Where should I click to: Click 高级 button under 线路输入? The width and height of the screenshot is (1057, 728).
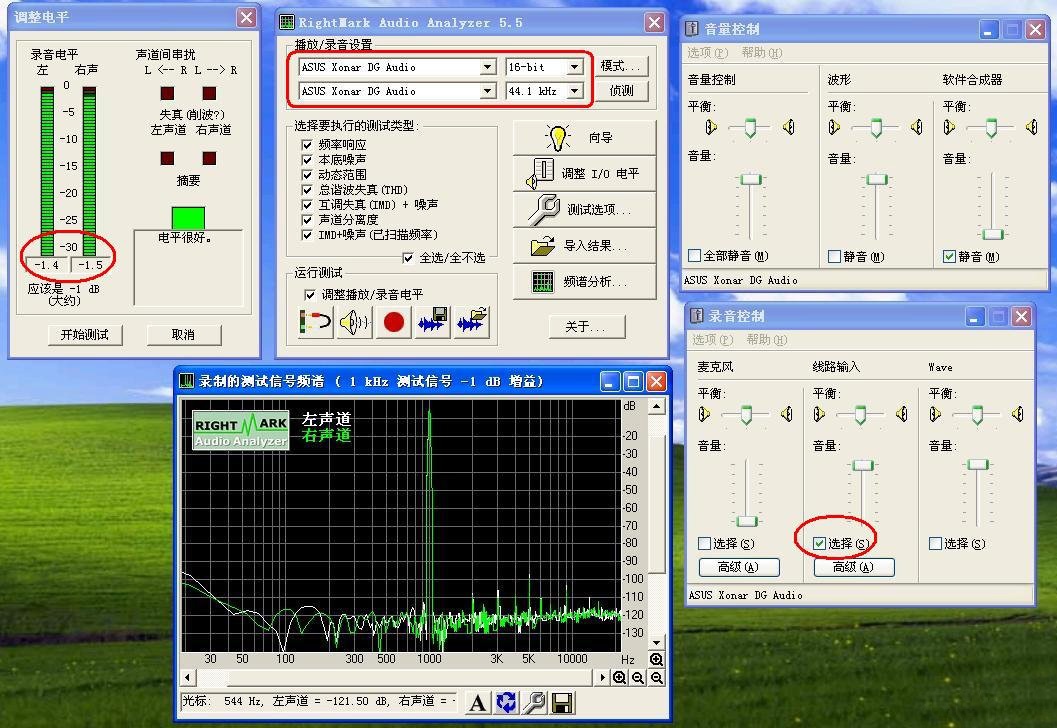pyautogui.click(x=854, y=568)
